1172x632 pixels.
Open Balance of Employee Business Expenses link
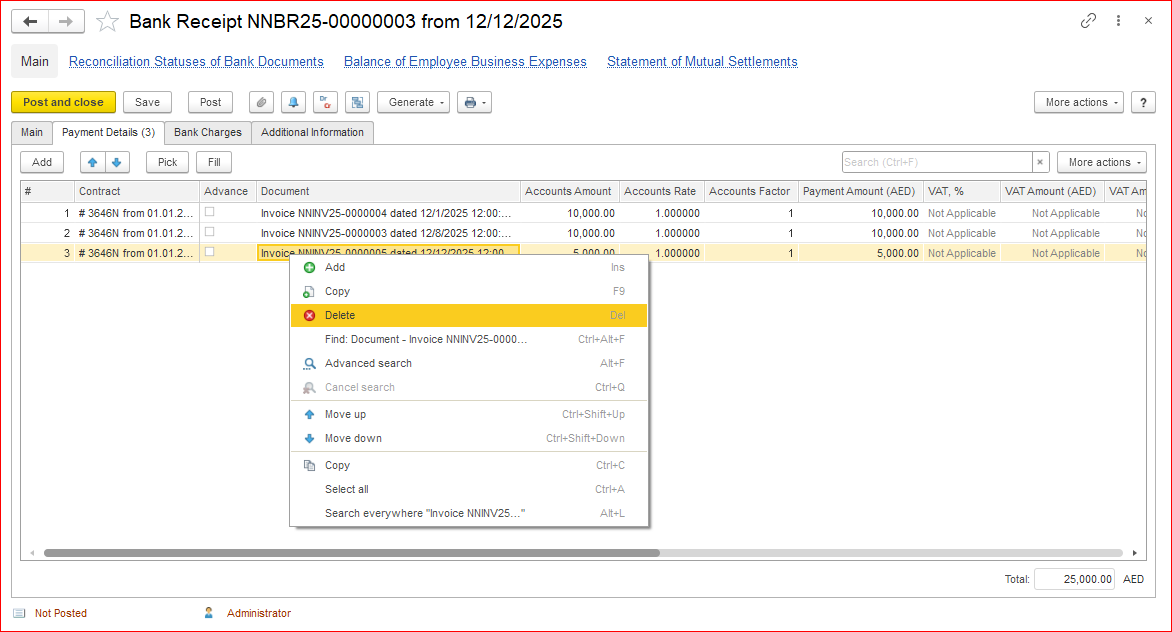click(465, 61)
